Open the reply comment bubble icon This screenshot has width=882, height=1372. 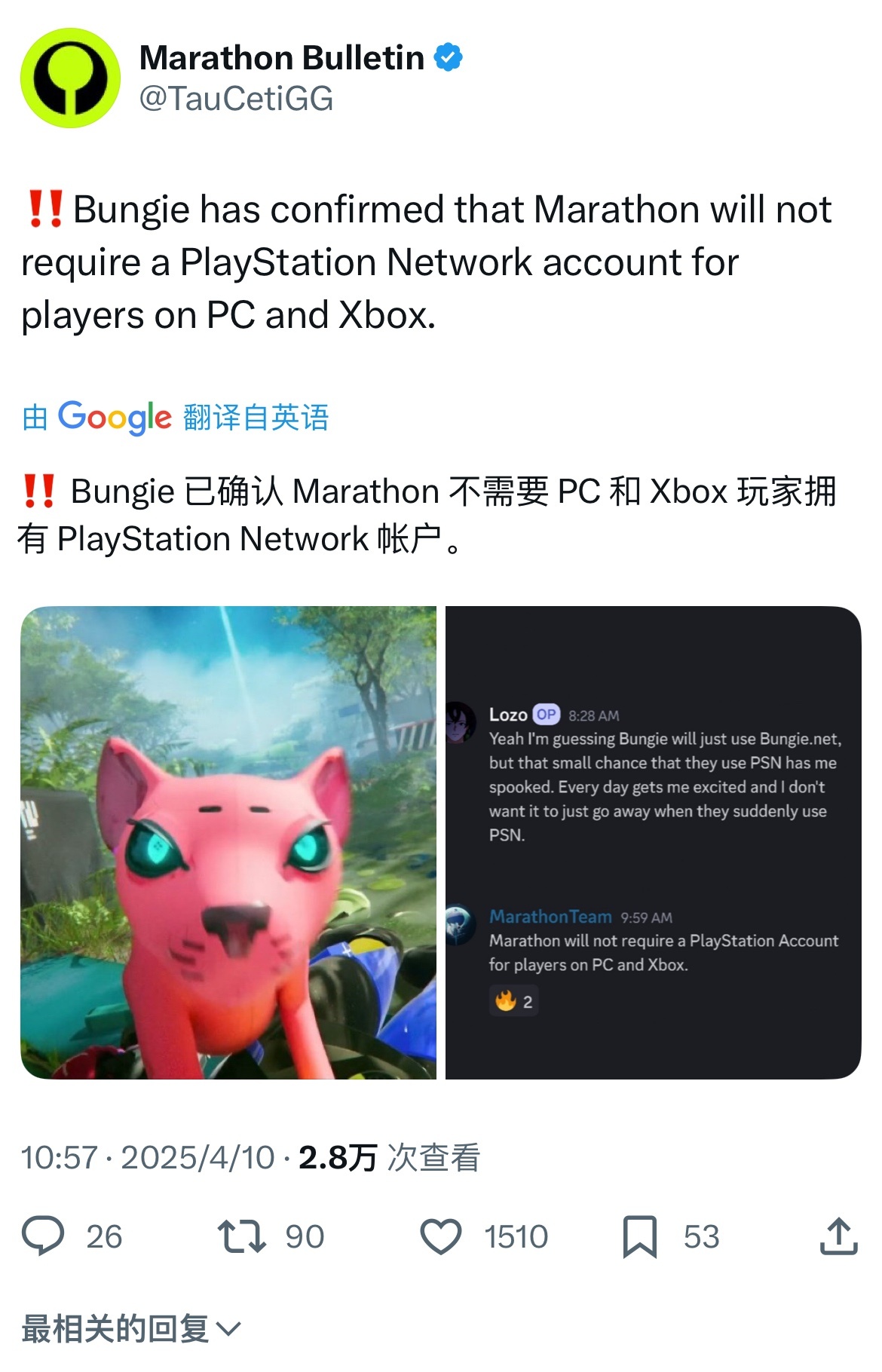click(43, 1236)
